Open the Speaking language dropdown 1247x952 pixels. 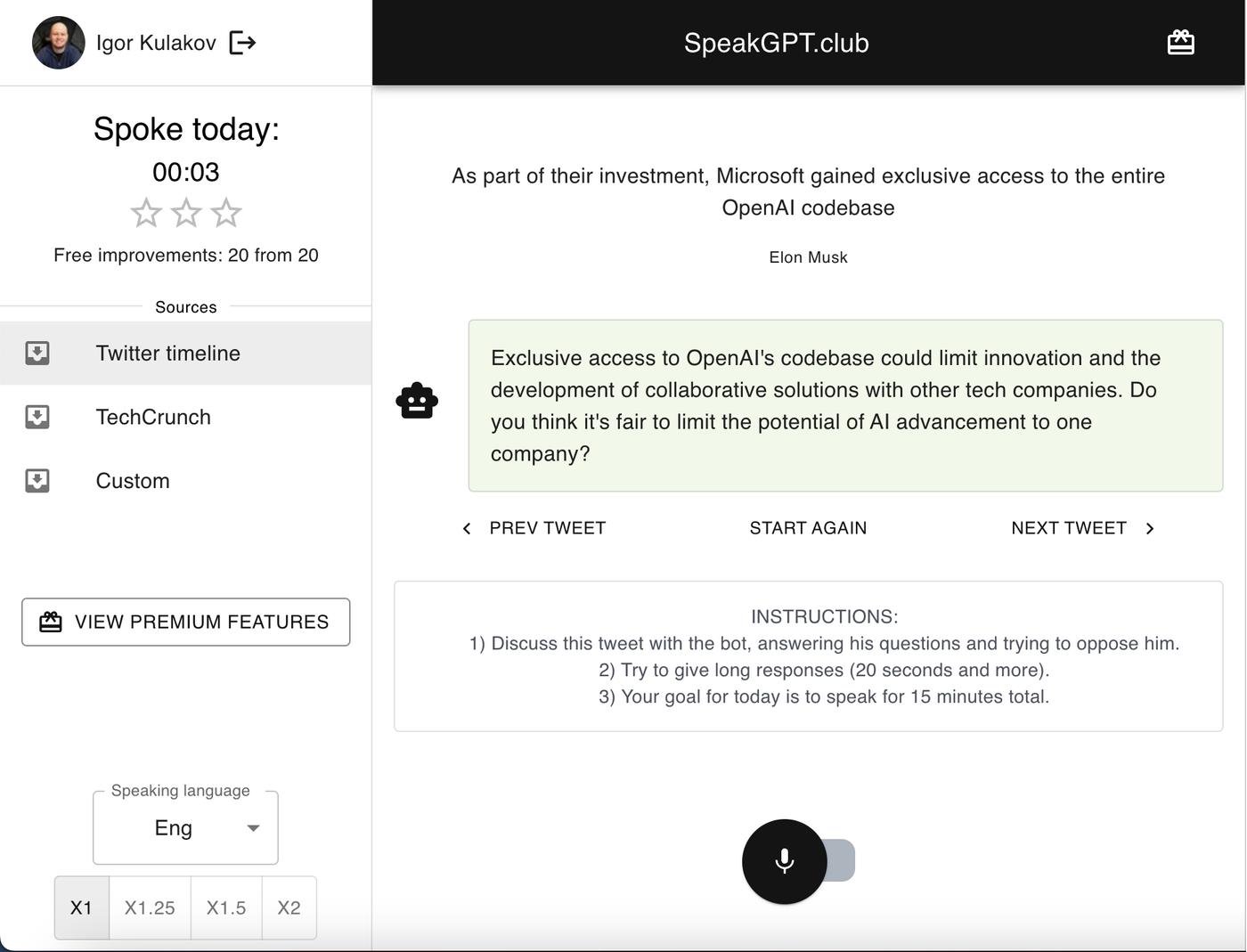coord(185,828)
